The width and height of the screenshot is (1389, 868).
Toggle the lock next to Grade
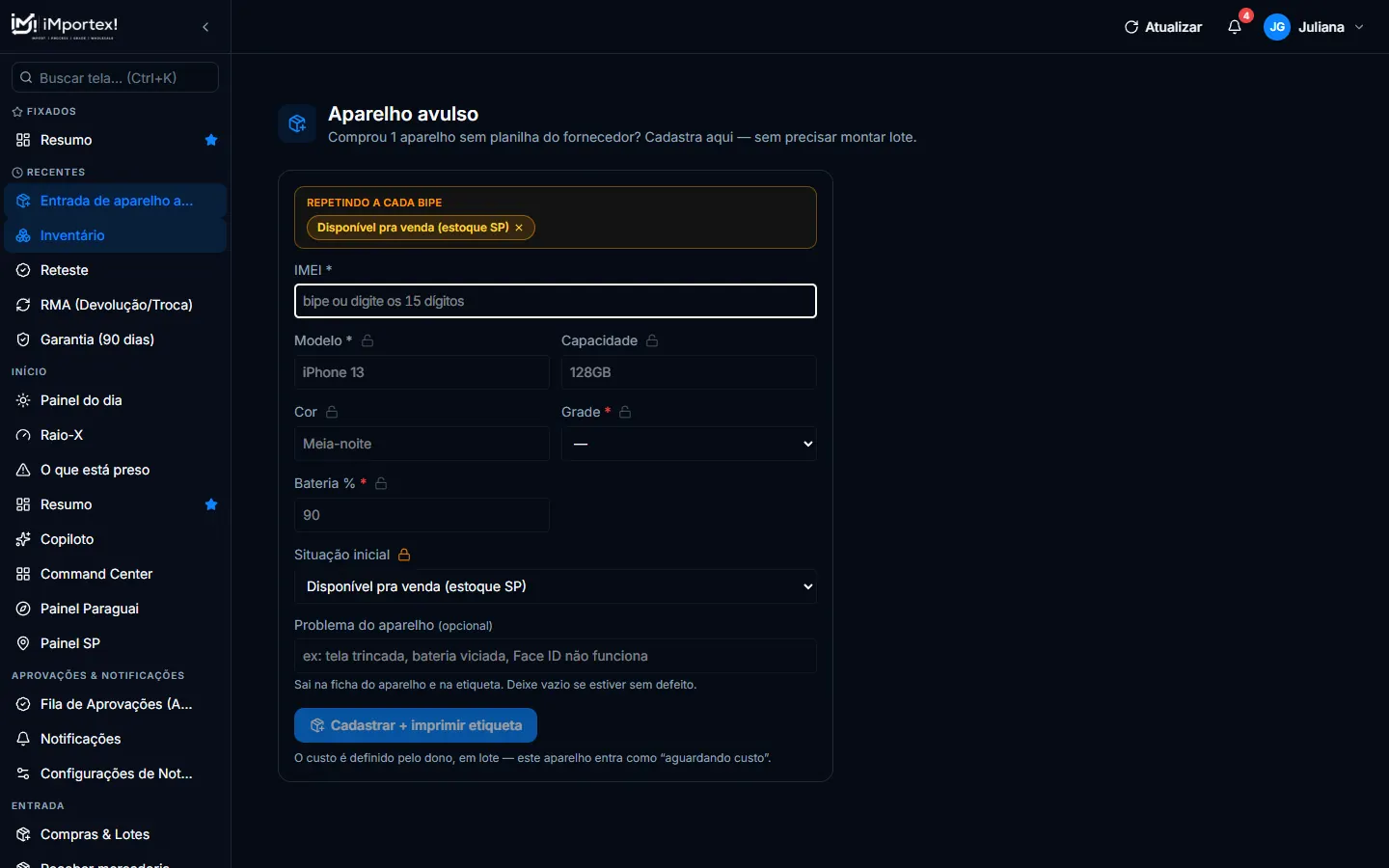coord(625,412)
